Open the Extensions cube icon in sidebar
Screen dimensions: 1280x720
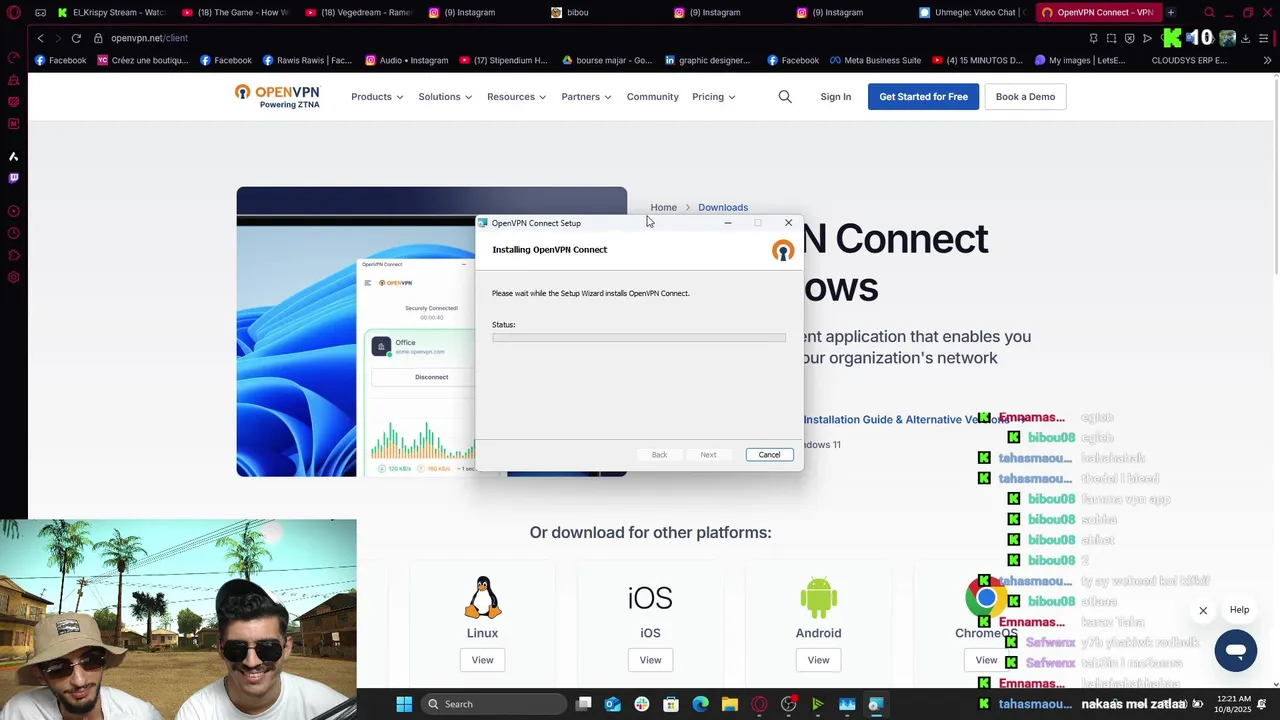pos(13,255)
